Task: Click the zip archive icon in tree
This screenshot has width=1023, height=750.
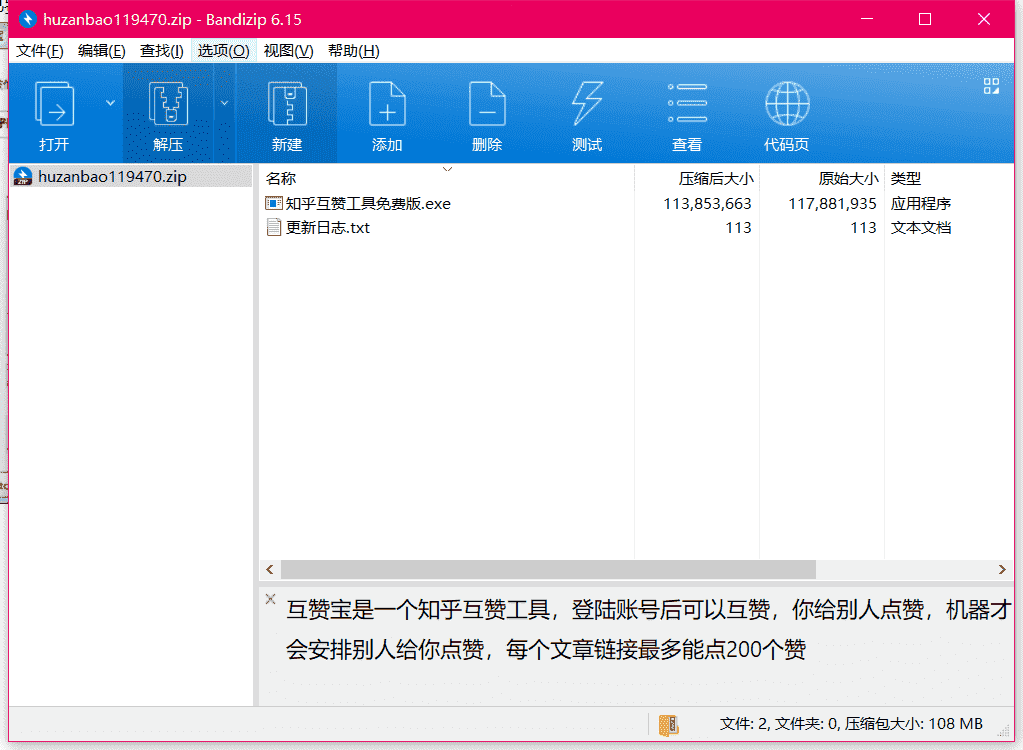Action: click(23, 176)
